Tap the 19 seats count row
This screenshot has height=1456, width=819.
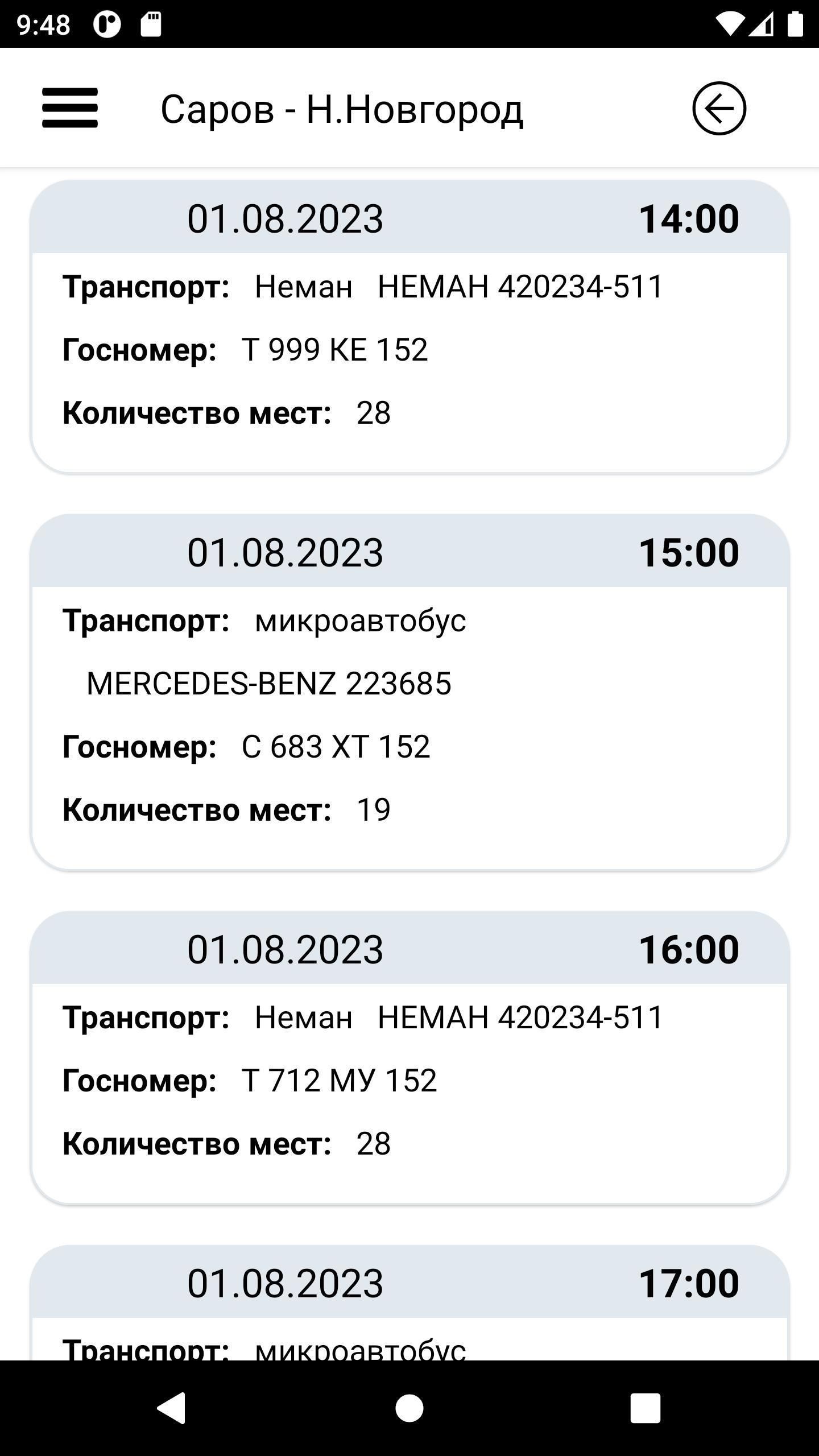226,809
